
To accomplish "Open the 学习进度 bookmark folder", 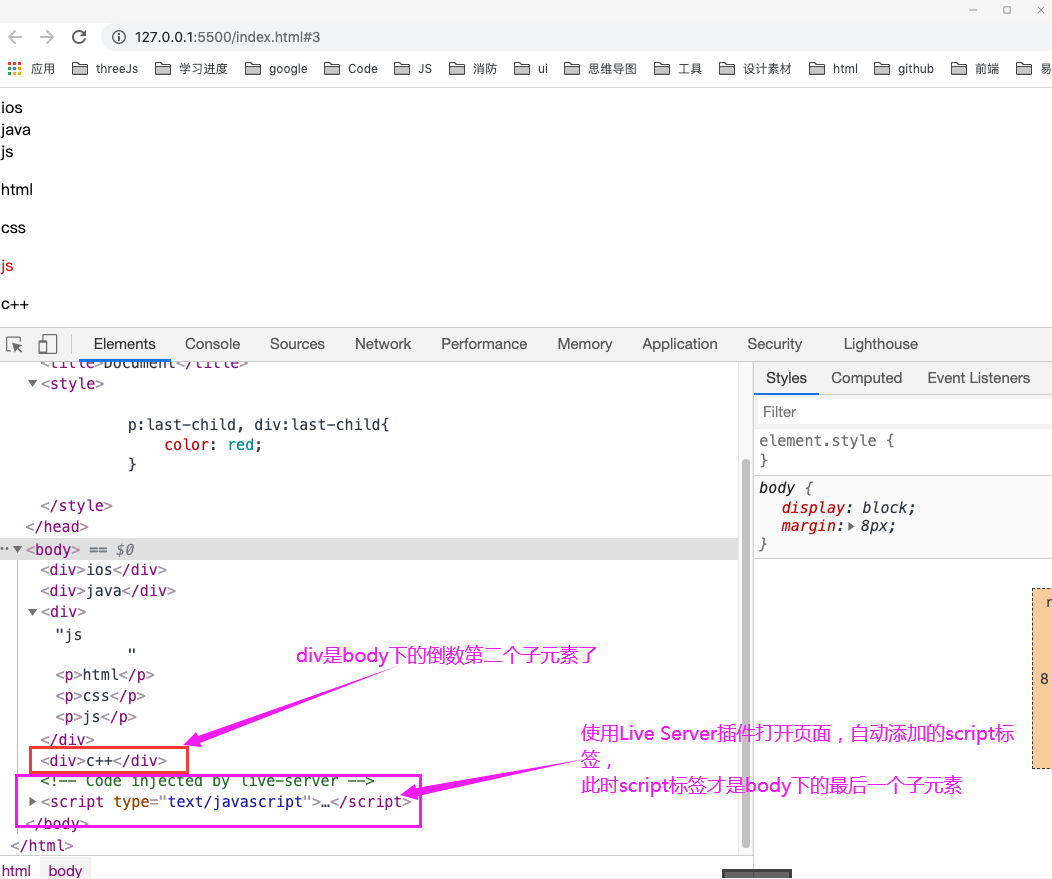I will [191, 68].
